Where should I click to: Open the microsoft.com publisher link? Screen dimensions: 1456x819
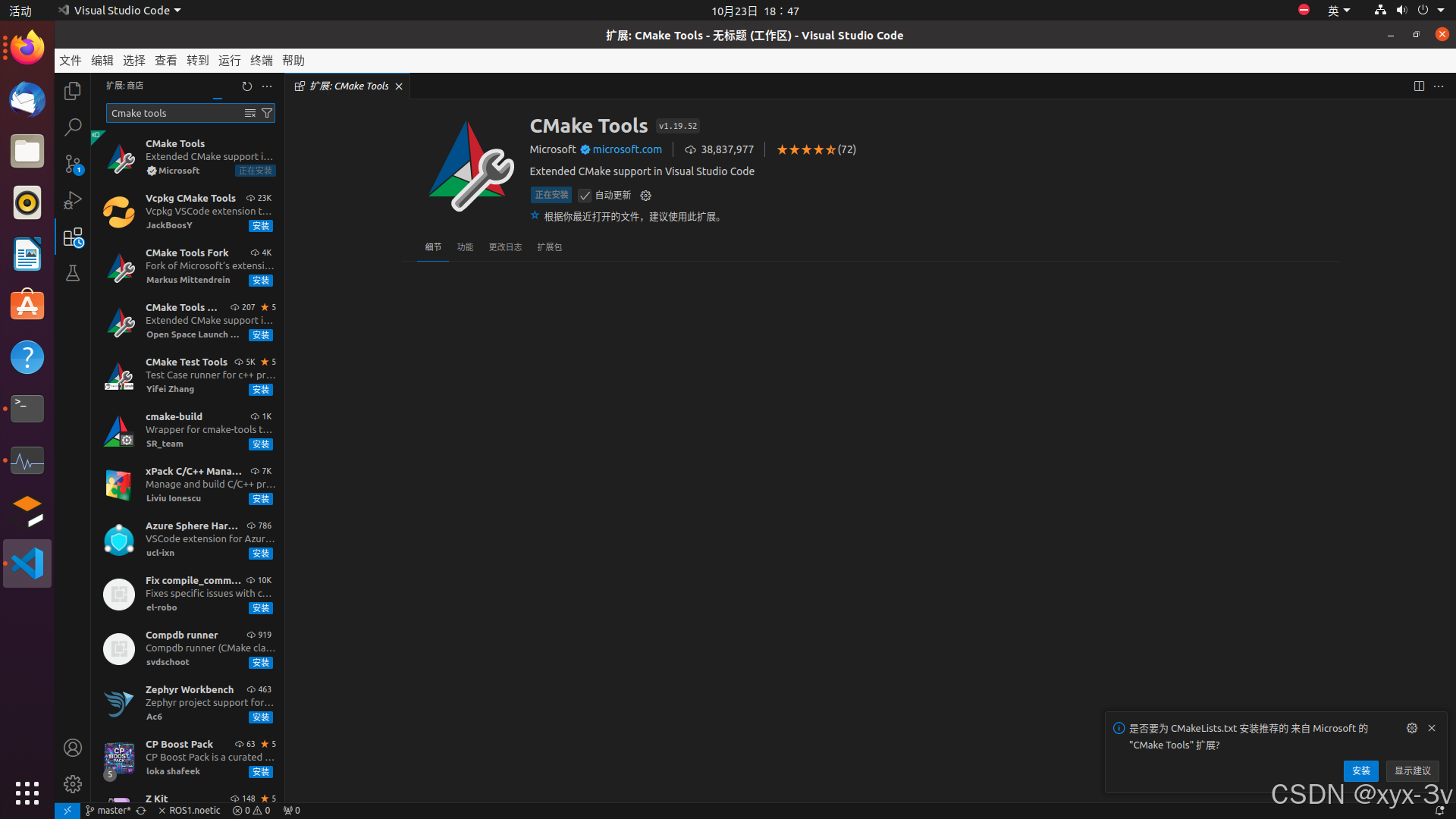point(627,150)
